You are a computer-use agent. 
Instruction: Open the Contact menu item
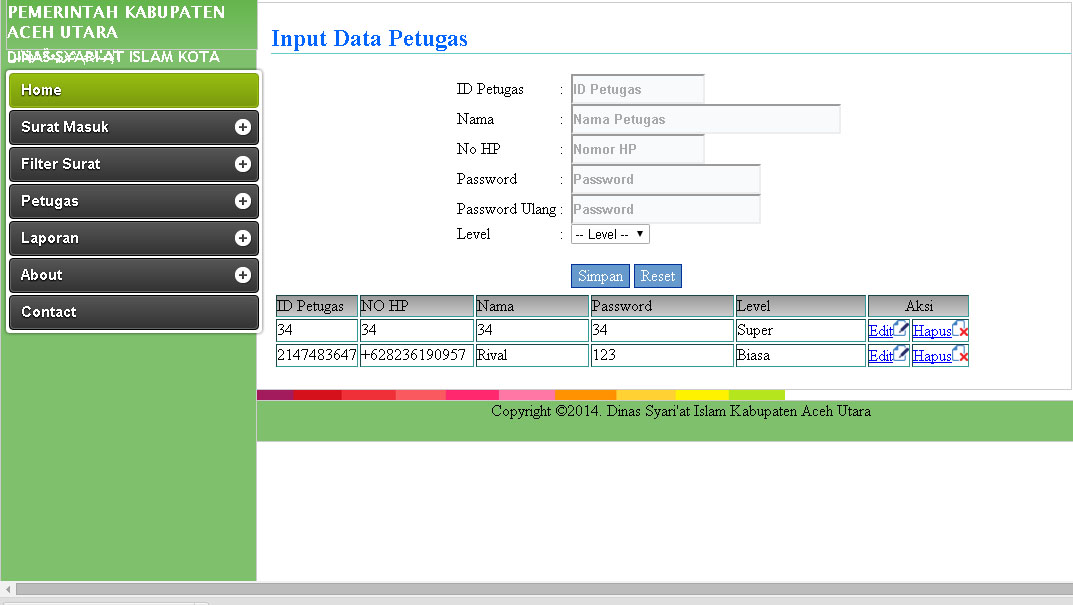pyautogui.click(x=133, y=311)
